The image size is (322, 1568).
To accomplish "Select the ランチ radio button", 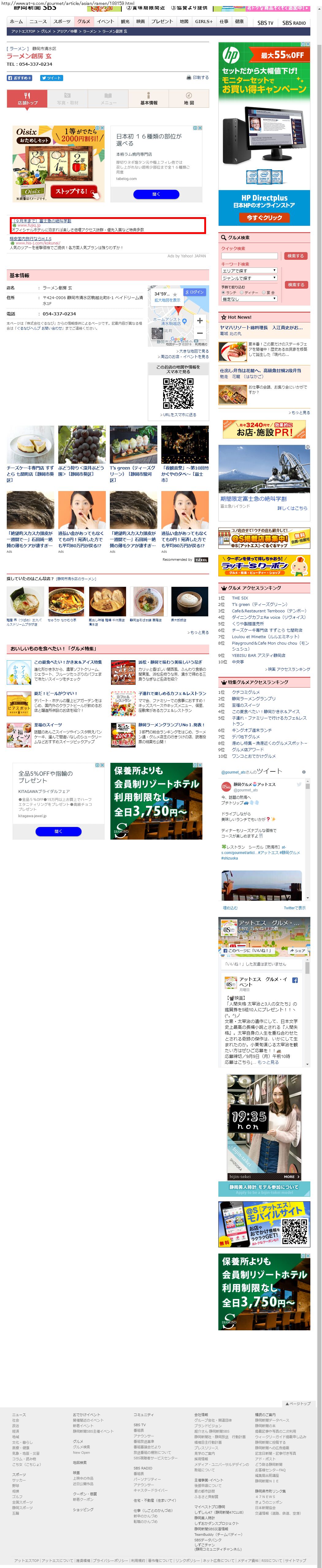I will 224,292.
